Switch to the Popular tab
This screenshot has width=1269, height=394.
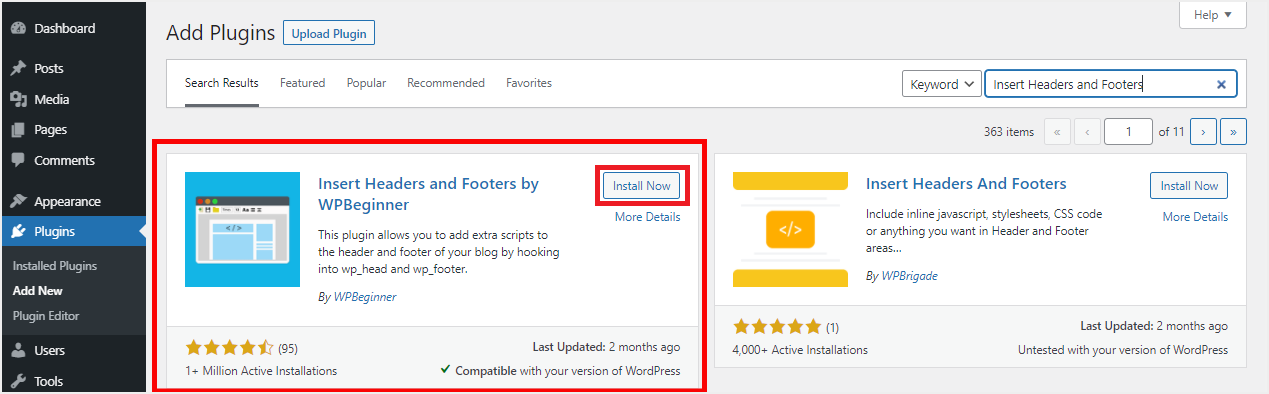point(366,83)
